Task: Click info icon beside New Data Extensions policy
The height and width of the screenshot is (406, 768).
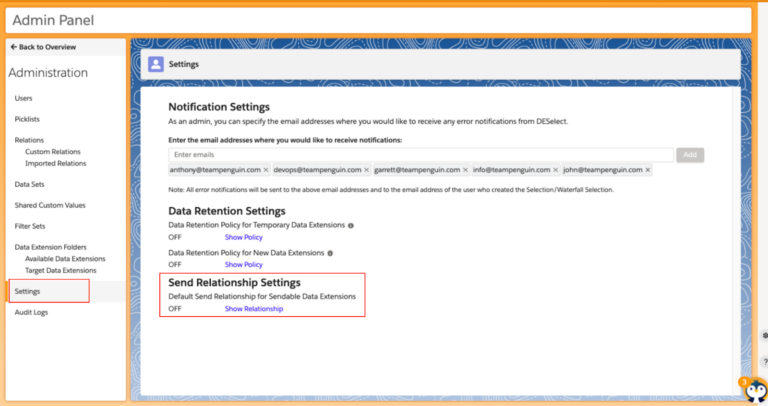Action: (x=331, y=253)
